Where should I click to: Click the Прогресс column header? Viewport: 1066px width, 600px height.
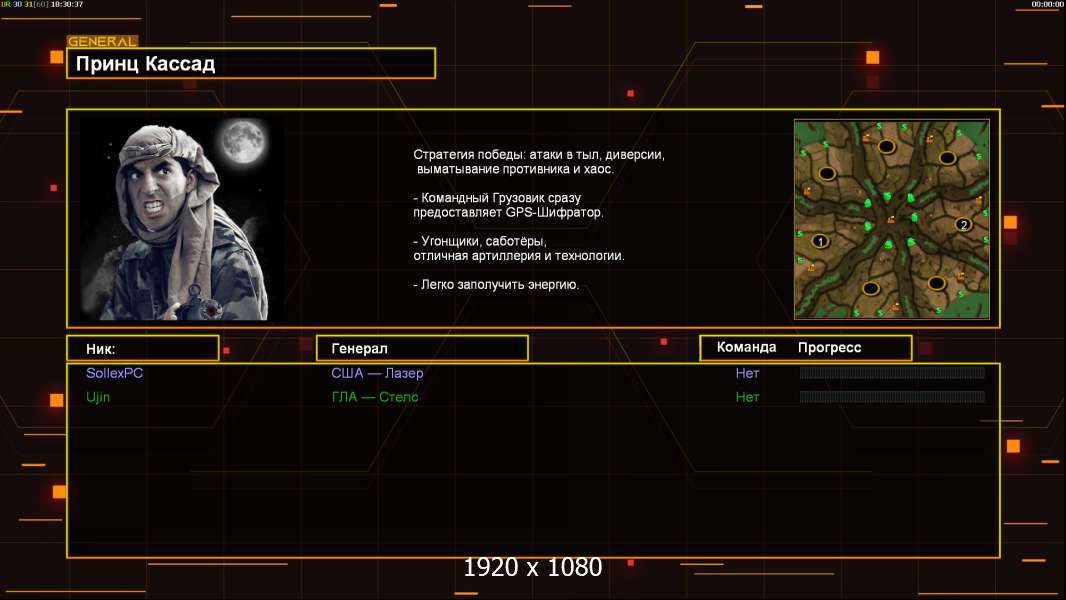pos(829,348)
